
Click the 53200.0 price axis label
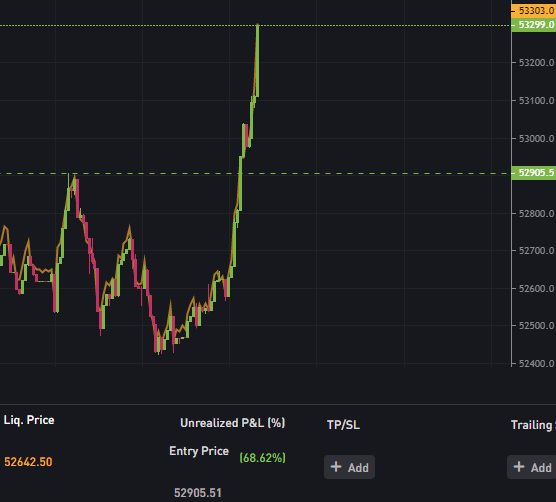coord(536,63)
